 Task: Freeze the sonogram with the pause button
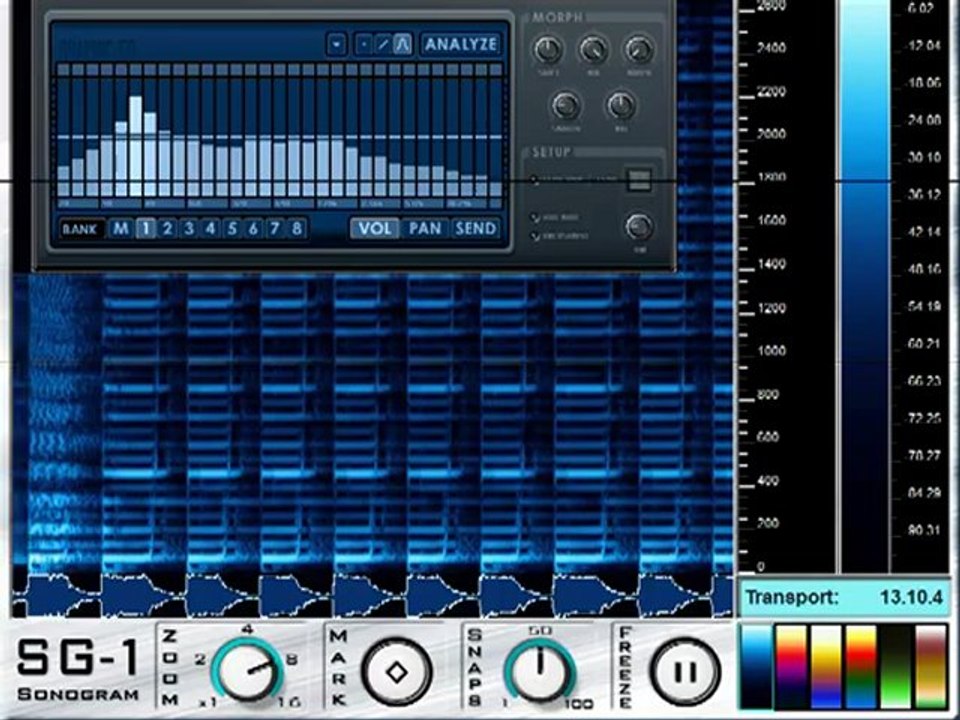coord(684,672)
